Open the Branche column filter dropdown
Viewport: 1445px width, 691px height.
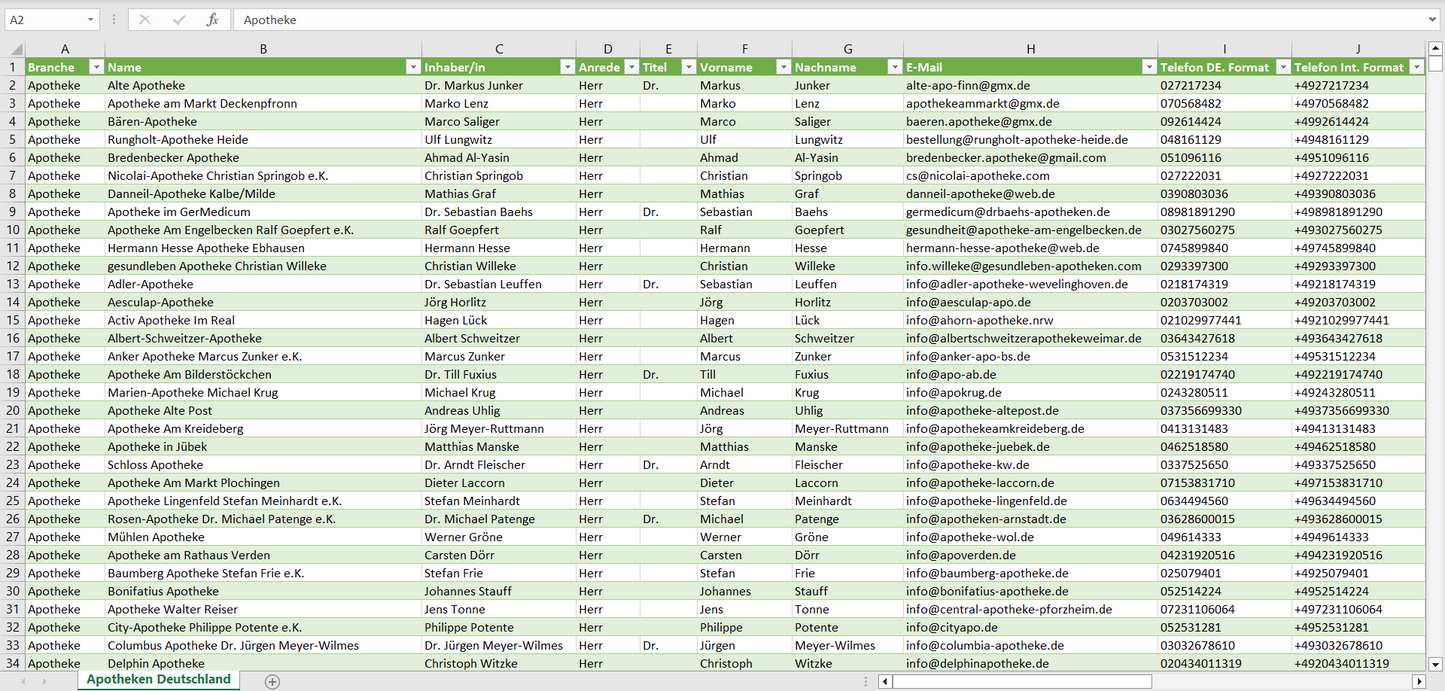(96, 67)
